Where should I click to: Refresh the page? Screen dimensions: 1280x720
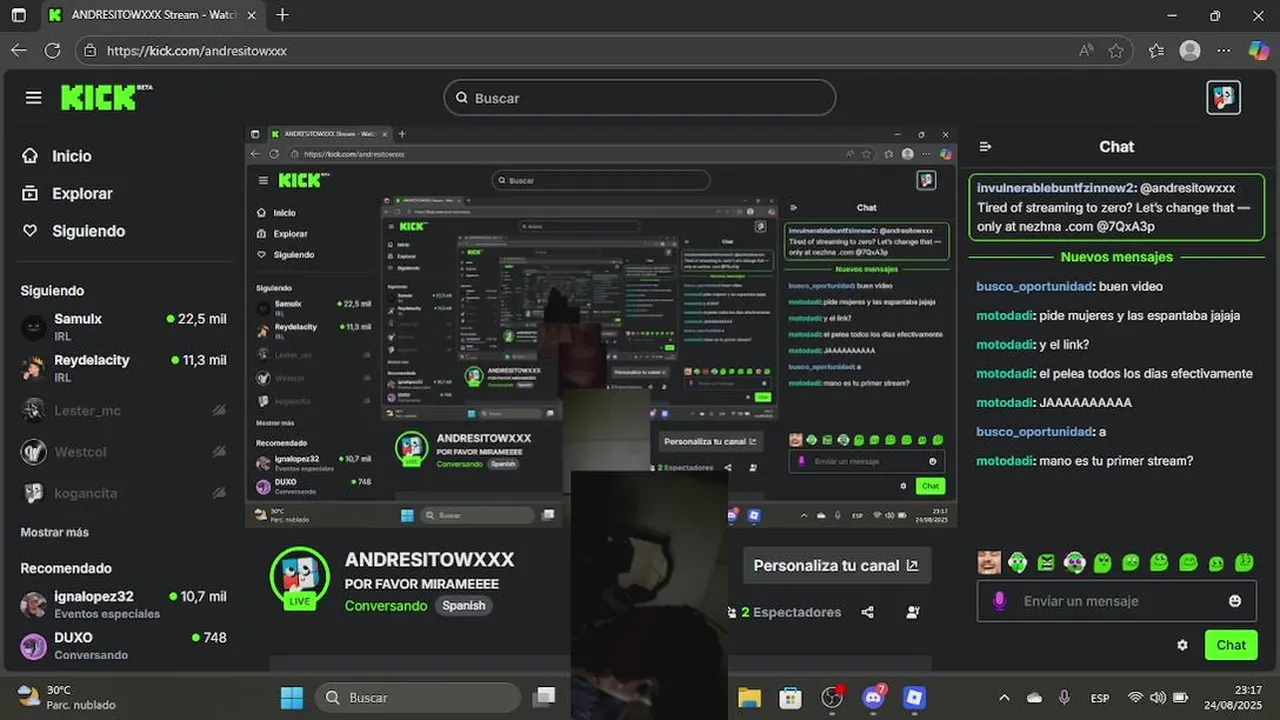point(53,50)
